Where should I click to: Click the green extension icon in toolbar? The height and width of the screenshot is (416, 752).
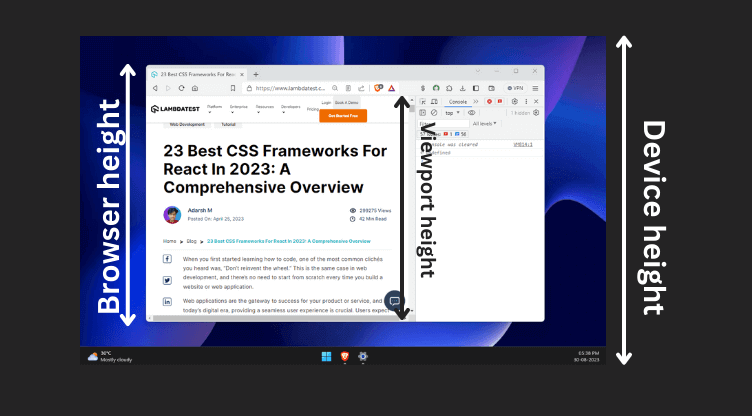pos(436,88)
